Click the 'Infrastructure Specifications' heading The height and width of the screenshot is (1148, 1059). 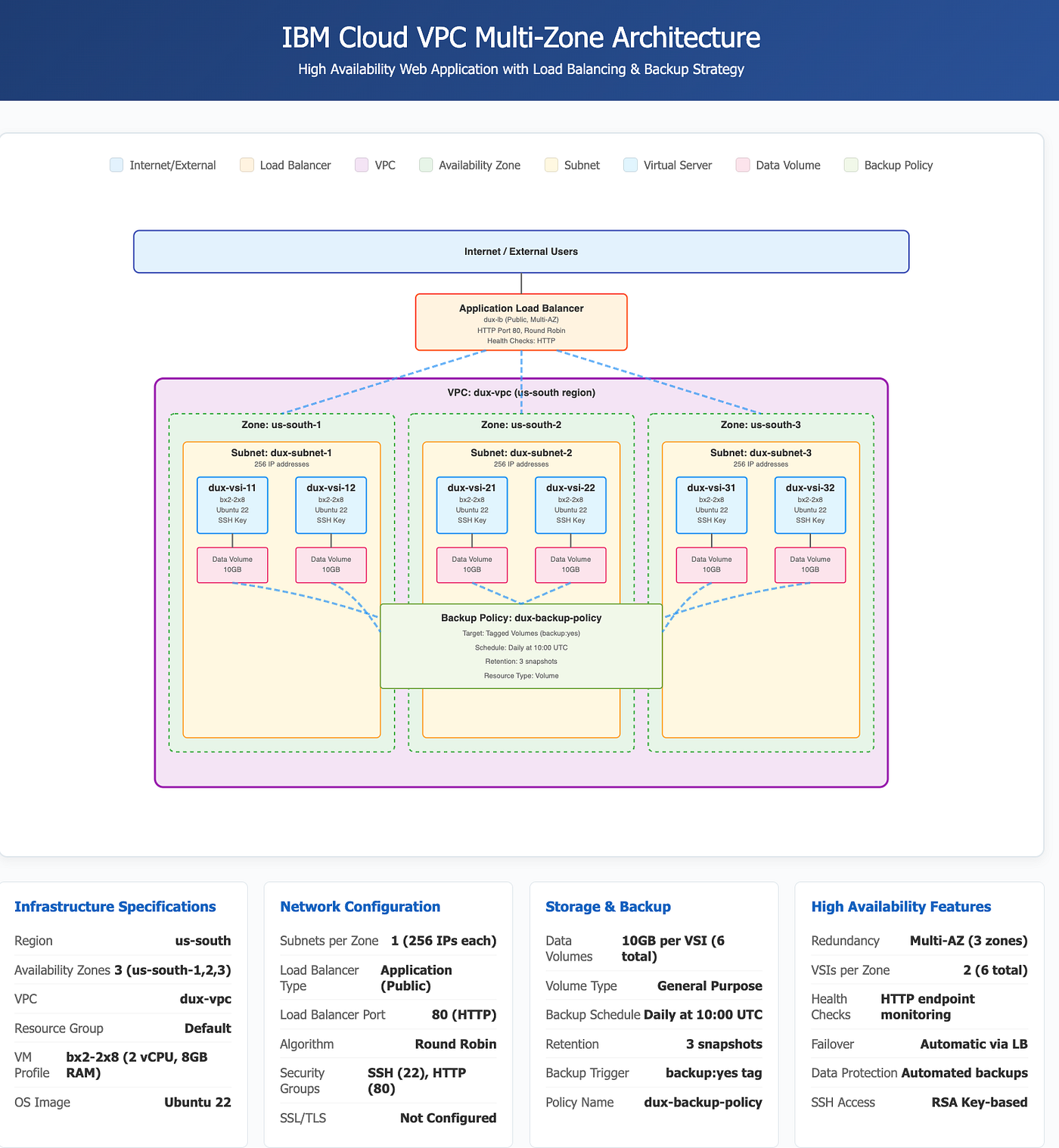[115, 907]
